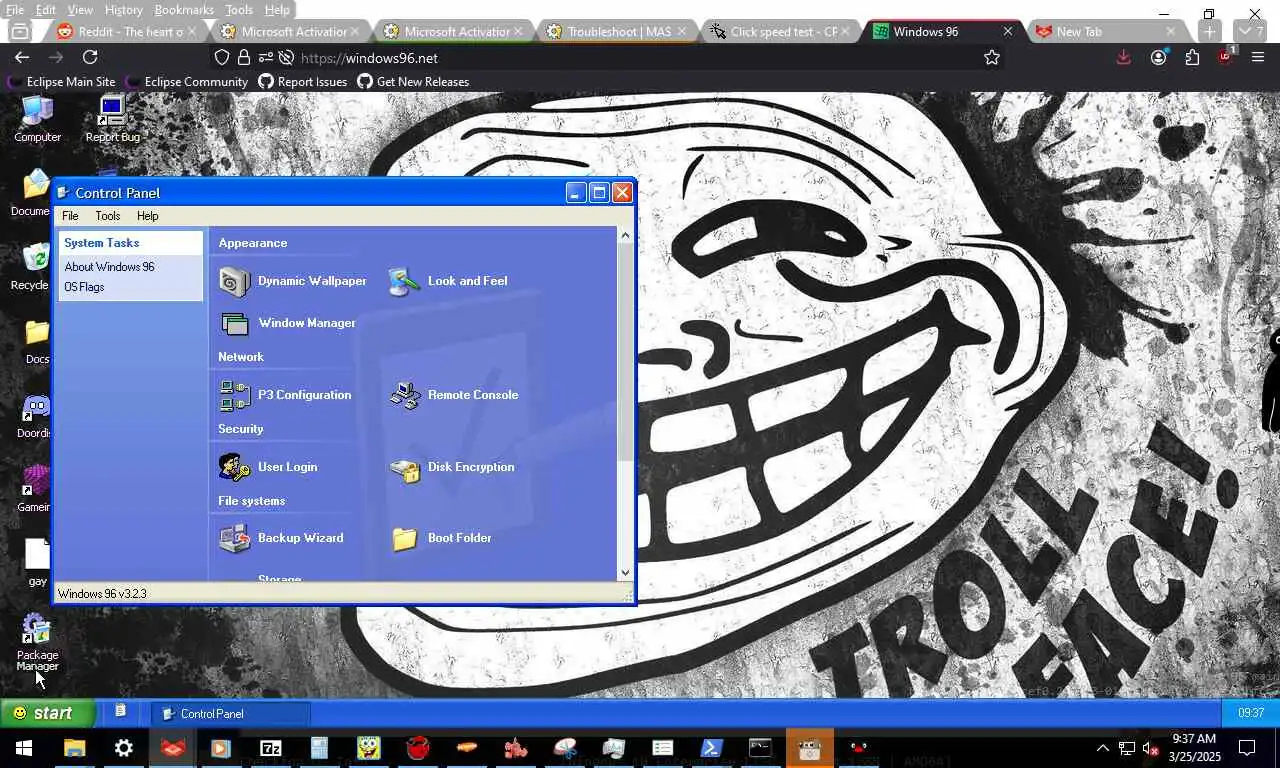Viewport: 1280px width, 768px height.
Task: Open the SpongeBob icon on the taskbar
Action: tap(369, 748)
